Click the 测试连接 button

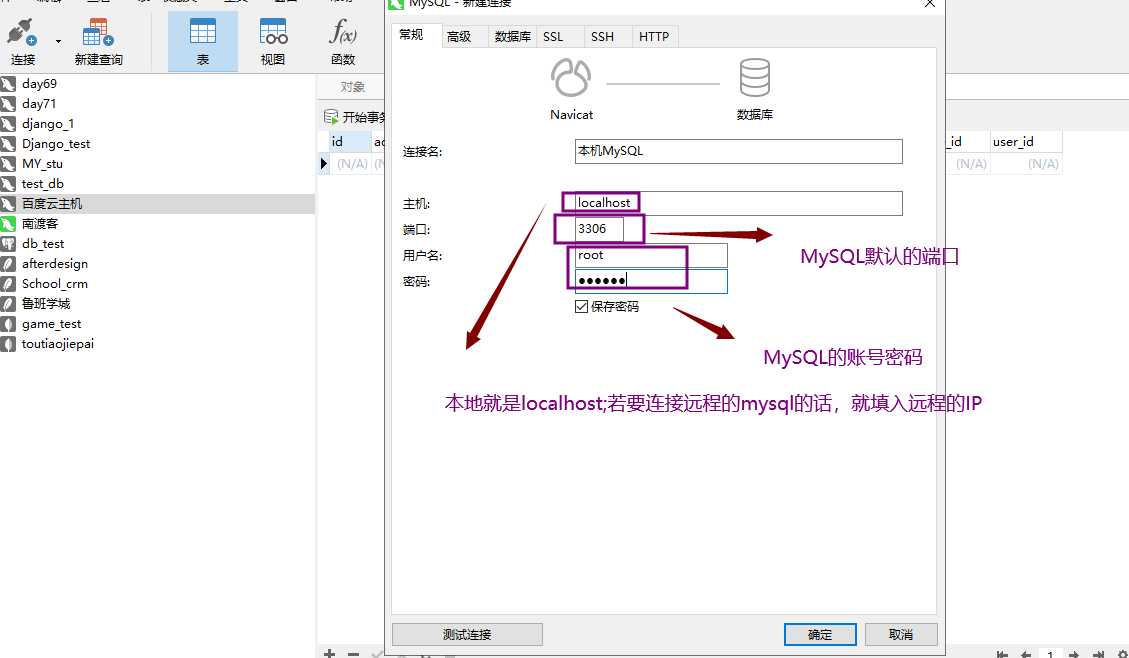click(x=467, y=634)
